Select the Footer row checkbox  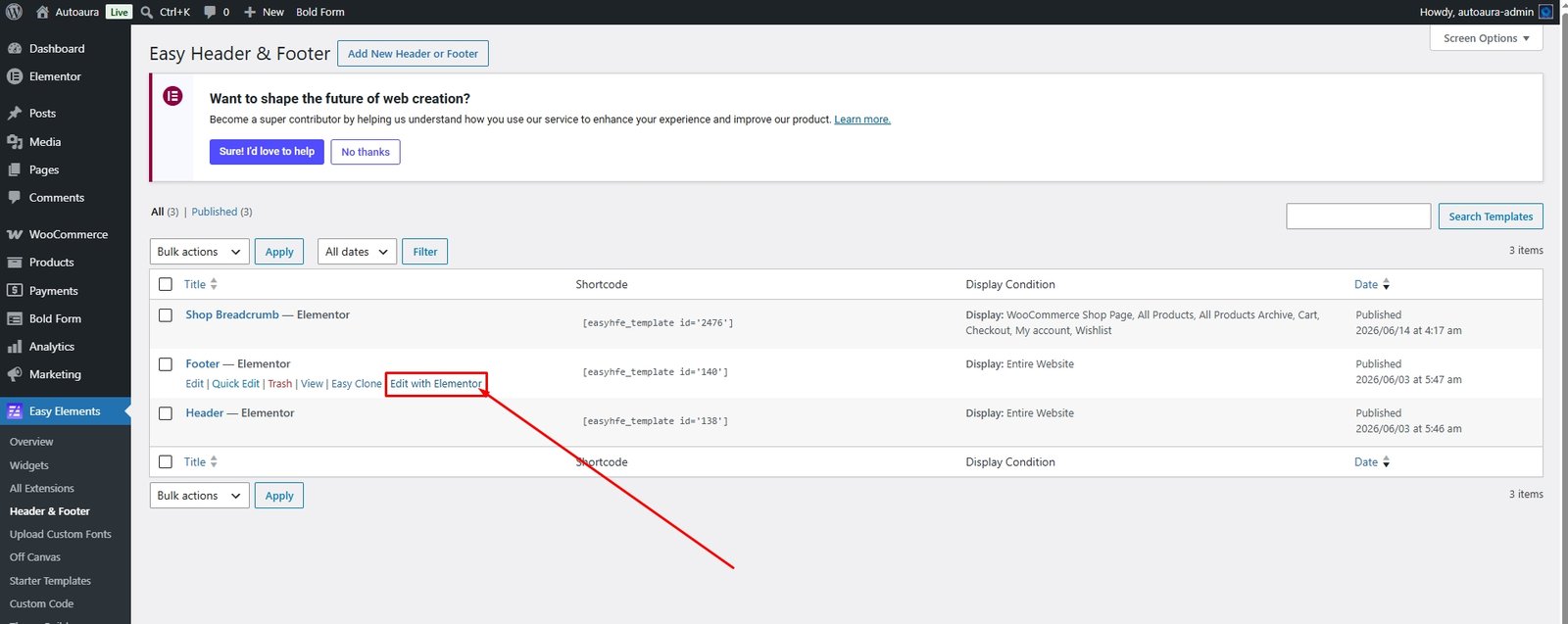(x=166, y=364)
